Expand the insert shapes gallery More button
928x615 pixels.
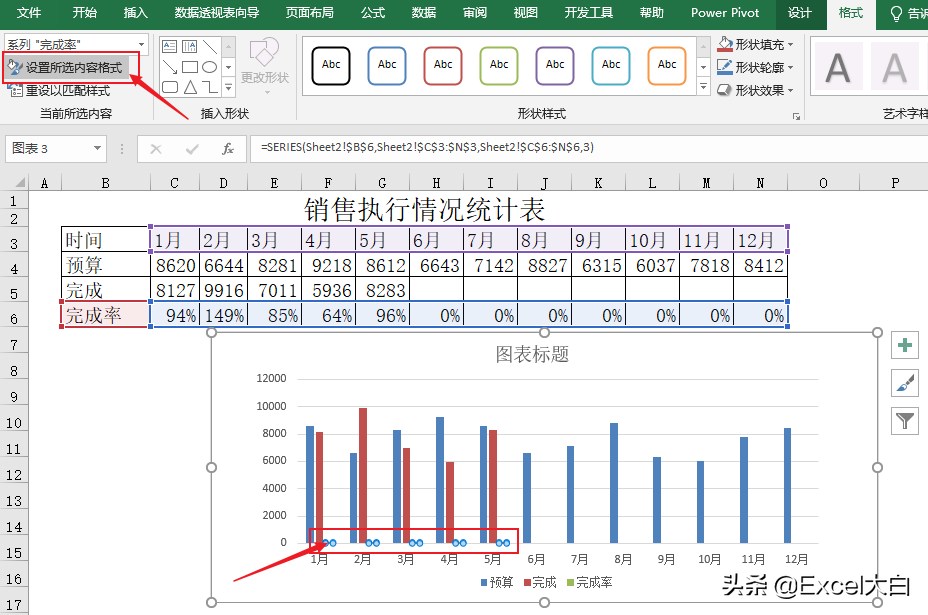click(228, 88)
